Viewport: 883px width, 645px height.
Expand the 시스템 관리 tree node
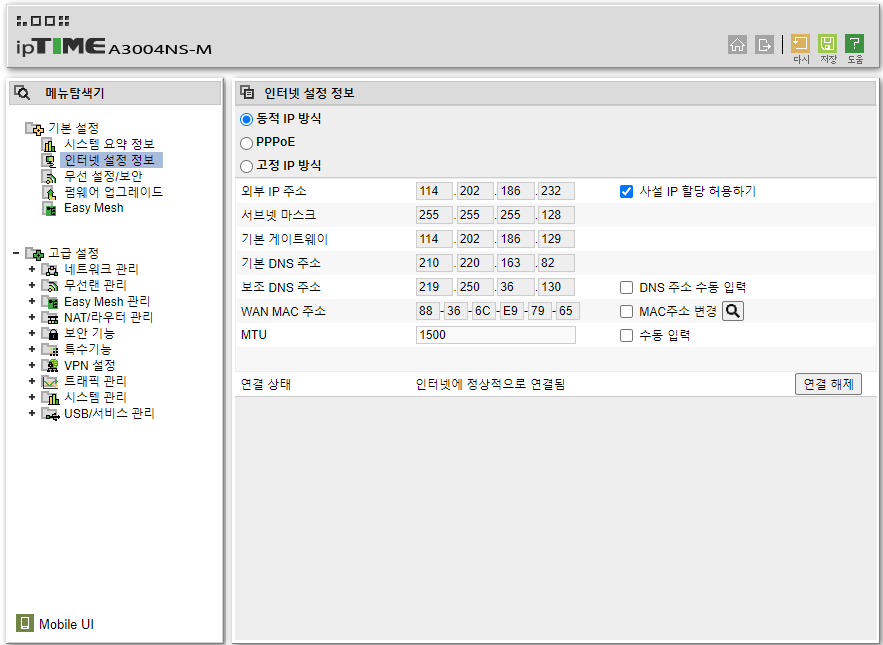click(32, 397)
